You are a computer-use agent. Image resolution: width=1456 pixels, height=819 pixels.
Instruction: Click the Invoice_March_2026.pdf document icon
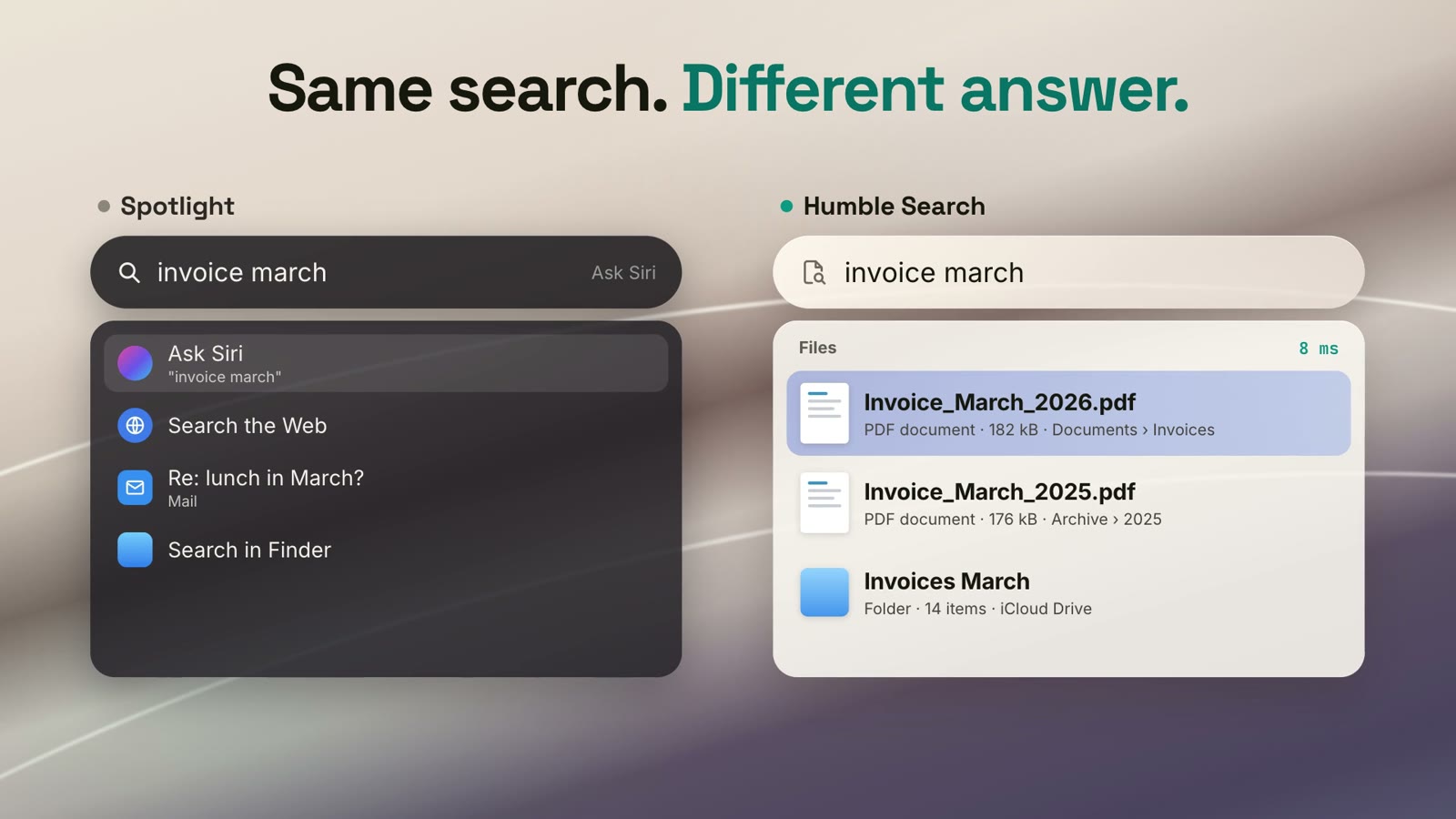824,413
